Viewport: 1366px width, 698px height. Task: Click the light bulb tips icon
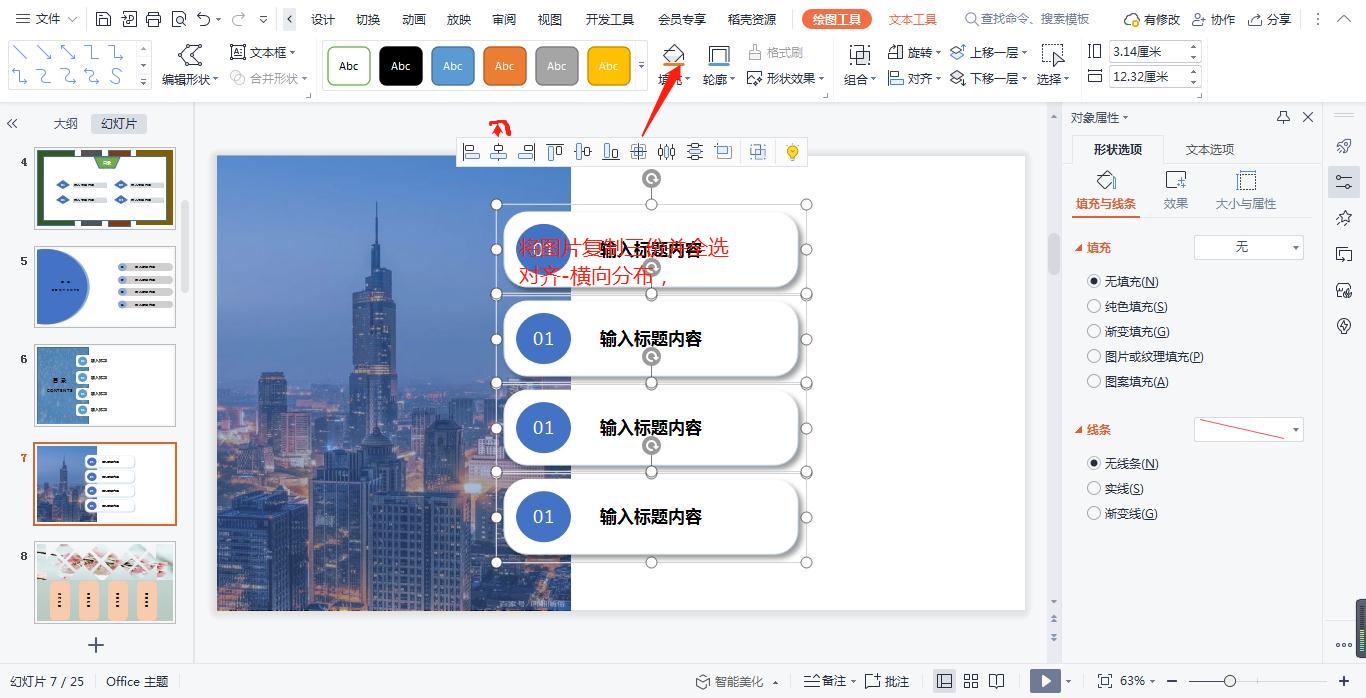tap(792, 152)
